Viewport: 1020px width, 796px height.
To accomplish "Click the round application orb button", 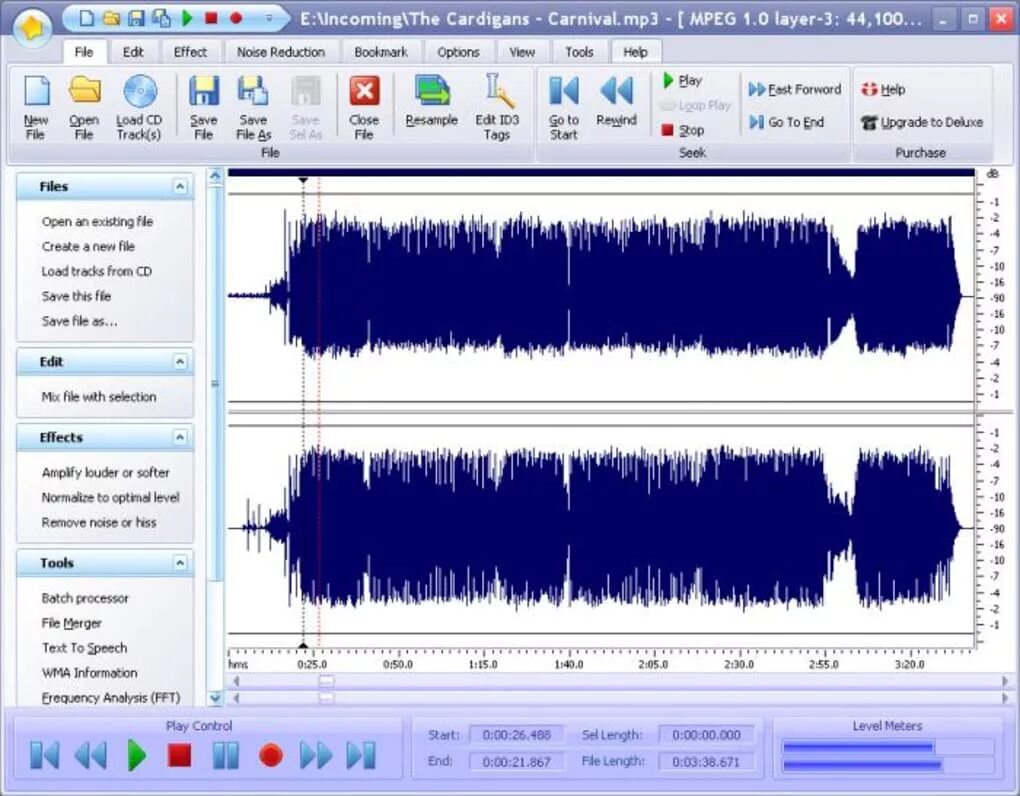I will click(x=32, y=27).
